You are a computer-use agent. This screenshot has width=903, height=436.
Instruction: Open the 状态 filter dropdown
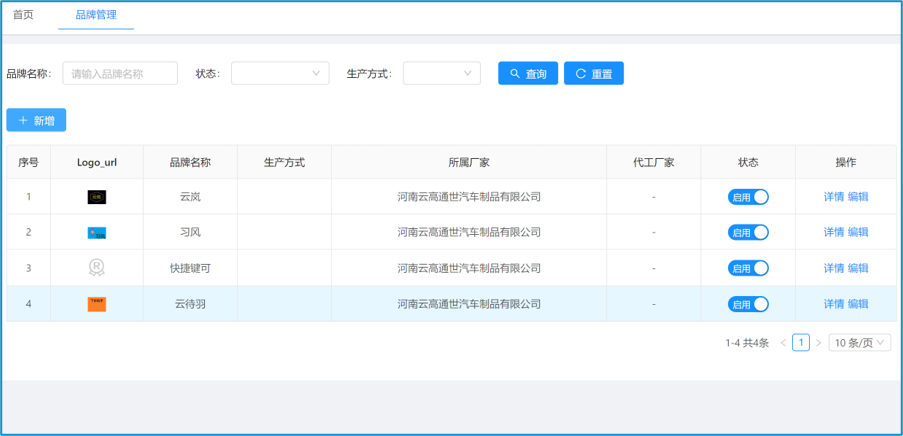tap(280, 73)
